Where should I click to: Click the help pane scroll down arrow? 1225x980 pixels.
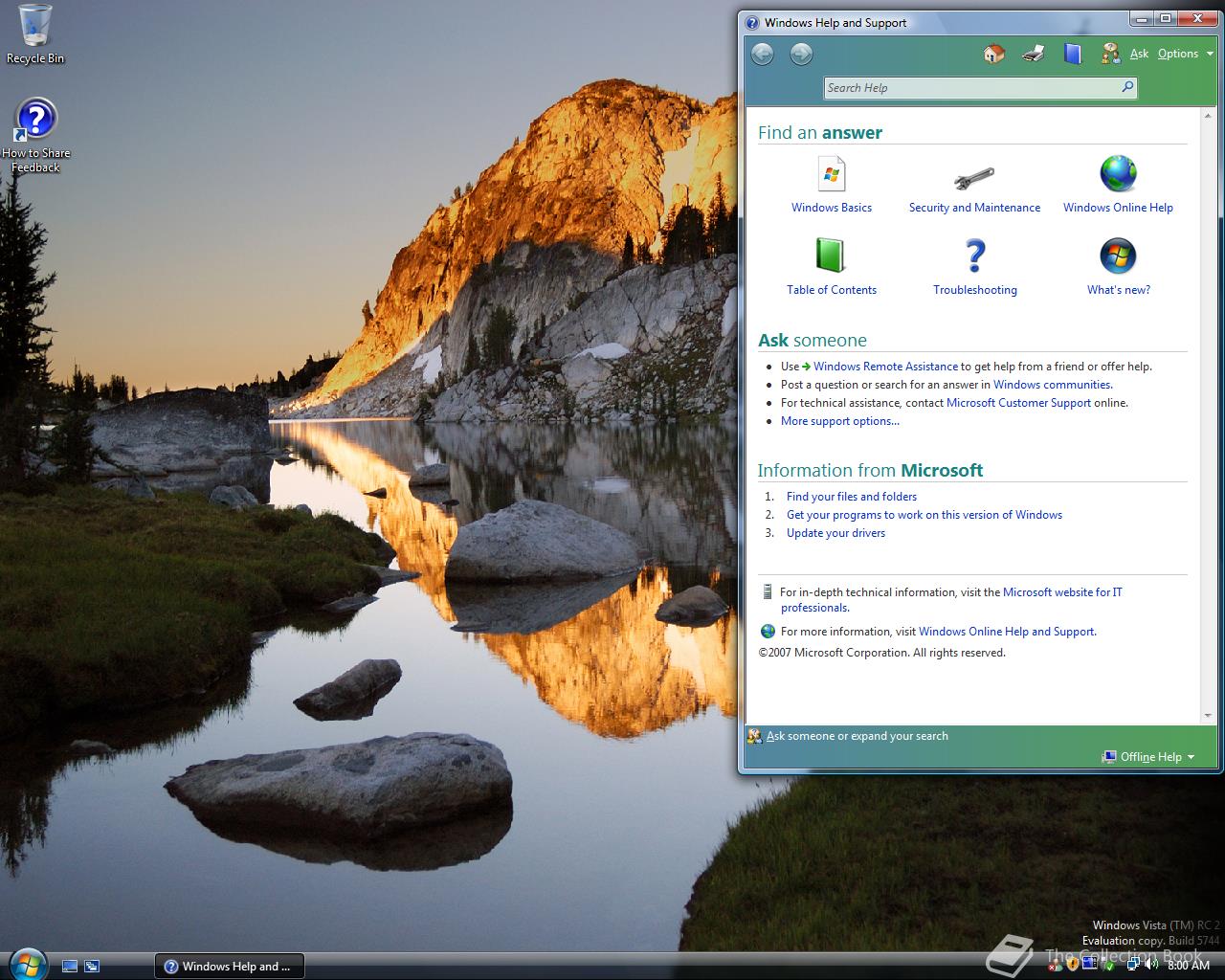(1208, 716)
